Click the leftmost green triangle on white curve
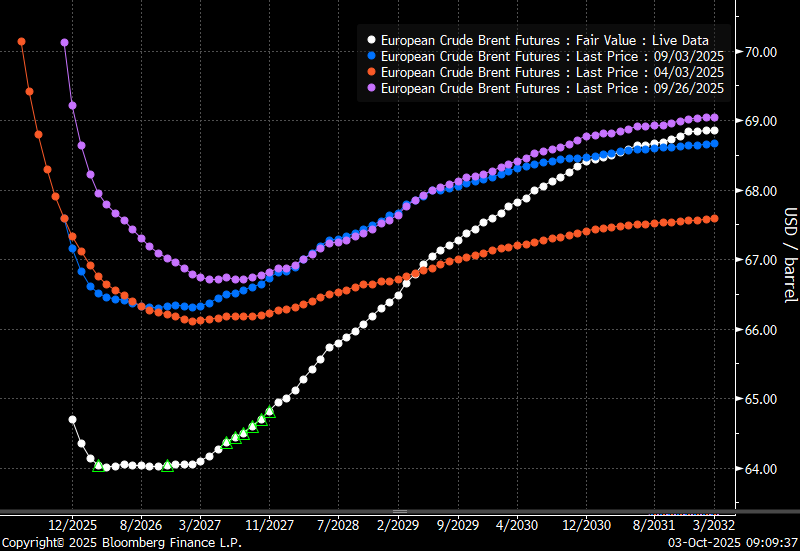The width and height of the screenshot is (800, 551). 98,465
